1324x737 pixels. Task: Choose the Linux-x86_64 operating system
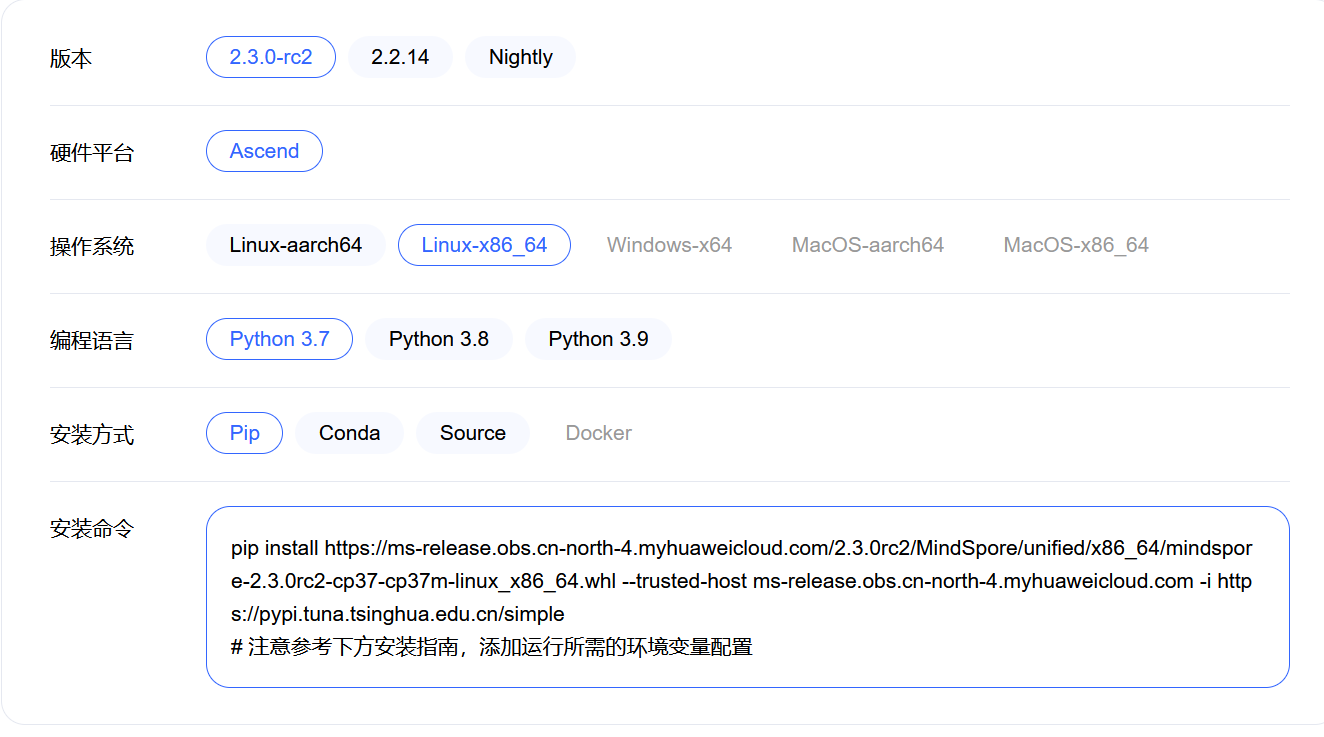click(x=484, y=244)
